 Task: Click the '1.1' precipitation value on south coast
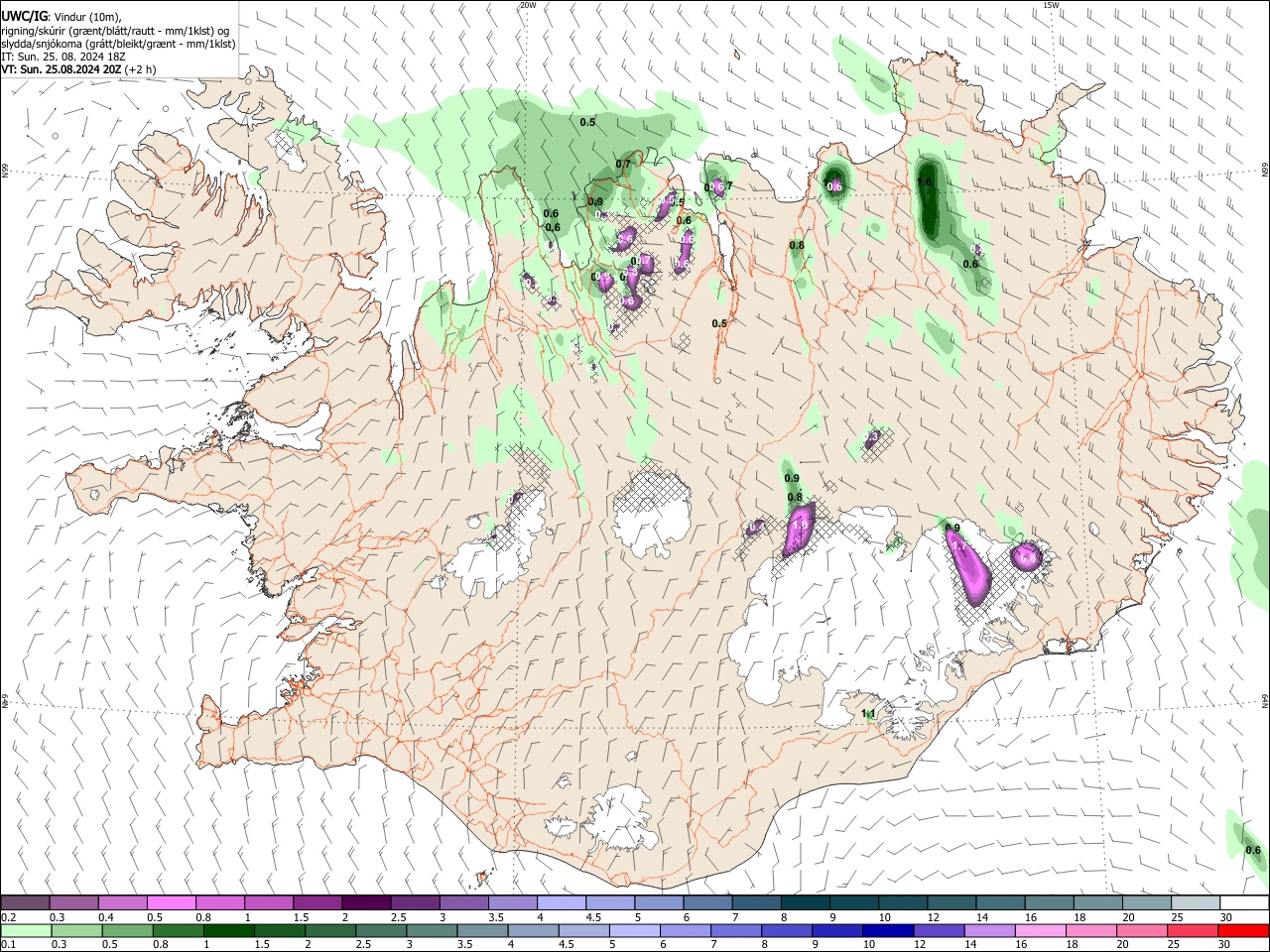869,714
